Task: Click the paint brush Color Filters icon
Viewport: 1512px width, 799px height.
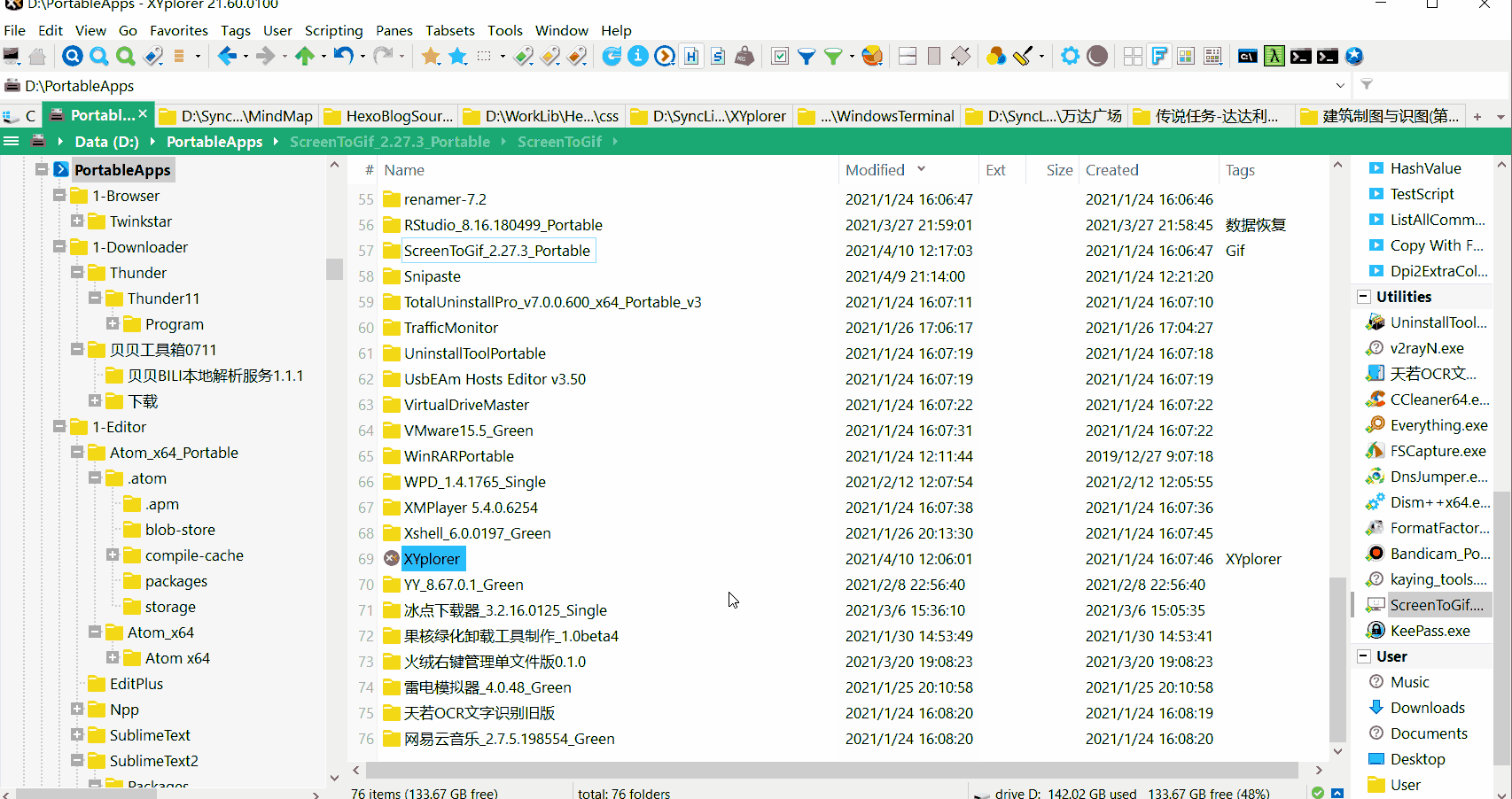Action: tap(1023, 57)
